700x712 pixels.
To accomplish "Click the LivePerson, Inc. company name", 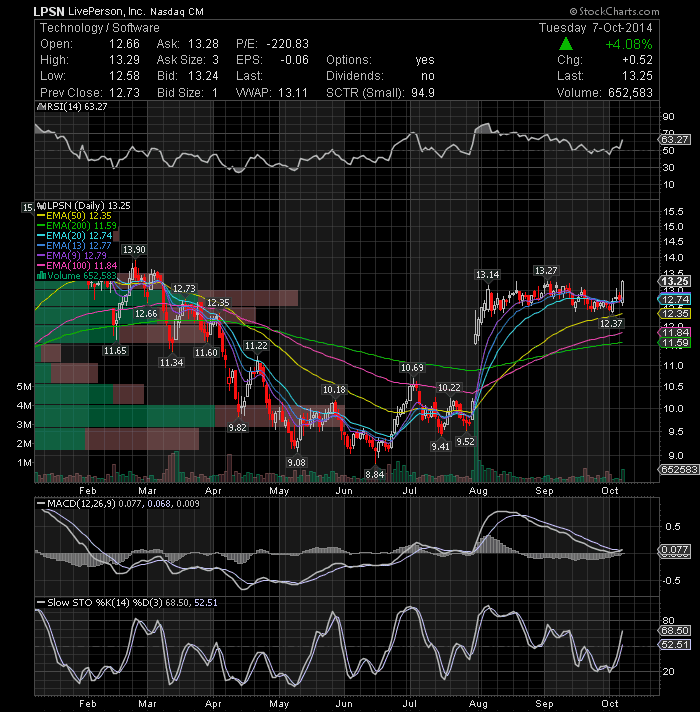I will (106, 11).
